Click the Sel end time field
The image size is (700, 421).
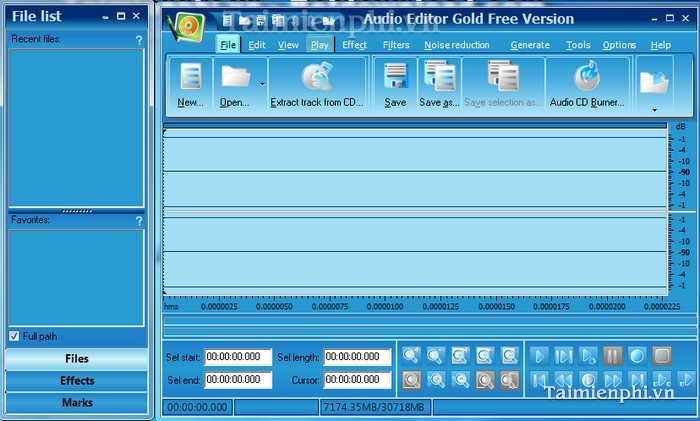238,379
